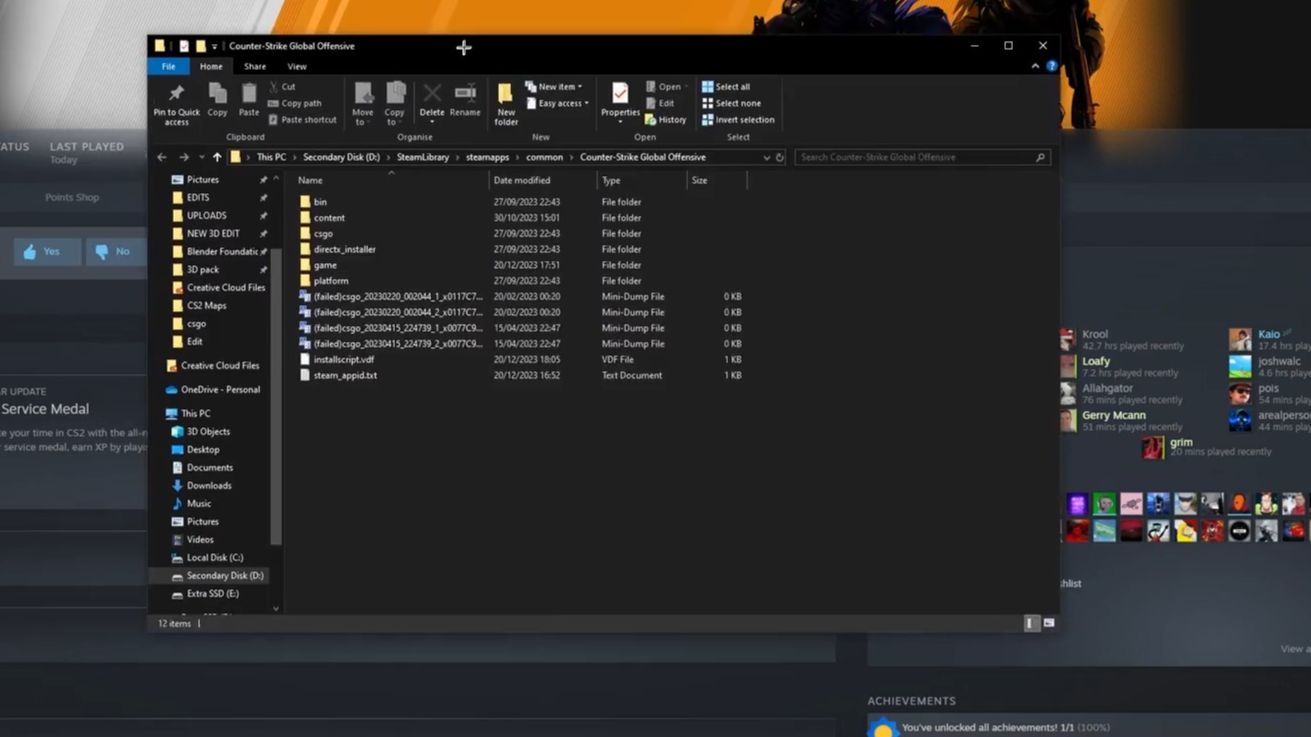Switch to the Home ribbon tab
This screenshot has width=1311, height=737.
tap(211, 66)
